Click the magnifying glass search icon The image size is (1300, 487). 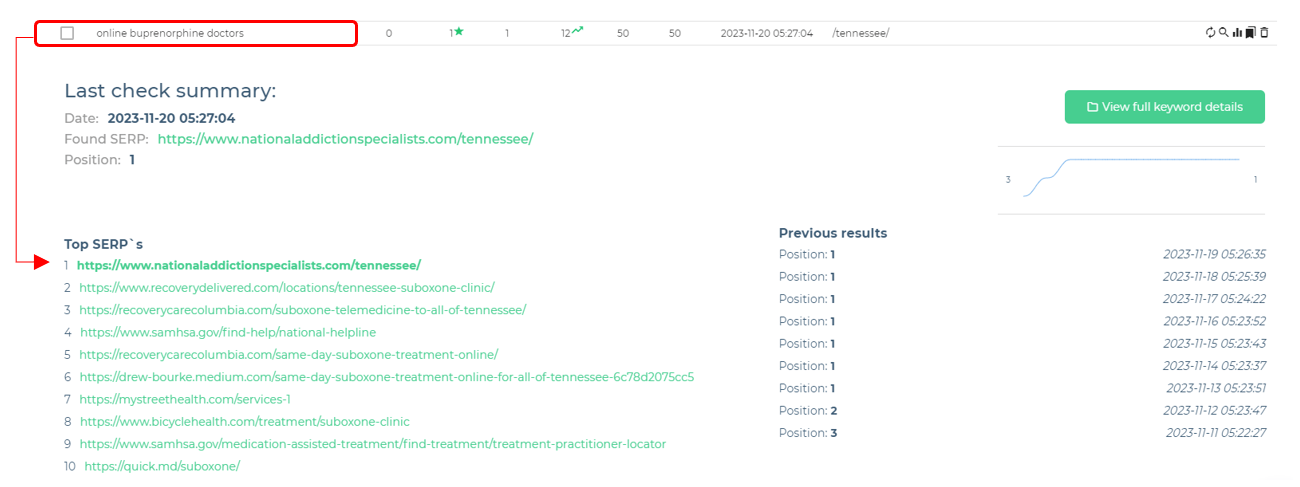point(1223,33)
